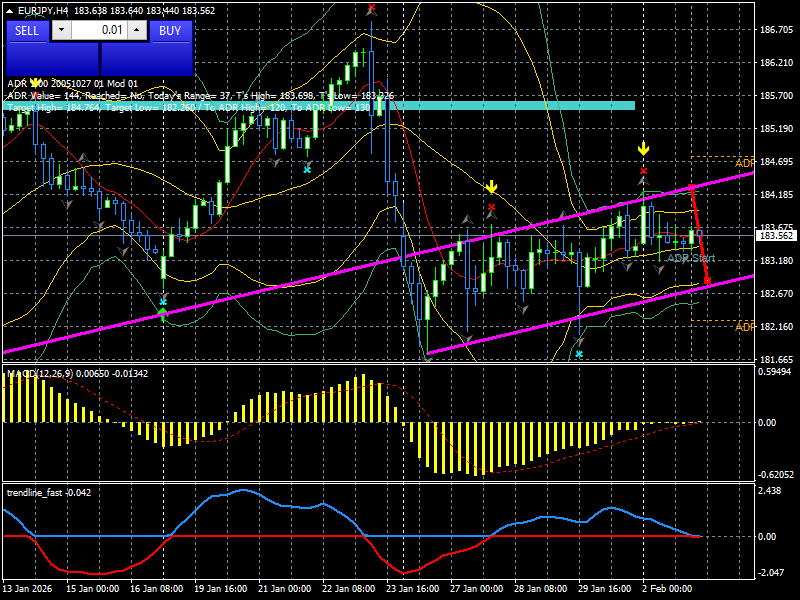Select the yellow down arrow above the 2 Feb candles
The width and height of the screenshot is (800, 600).
[643, 149]
